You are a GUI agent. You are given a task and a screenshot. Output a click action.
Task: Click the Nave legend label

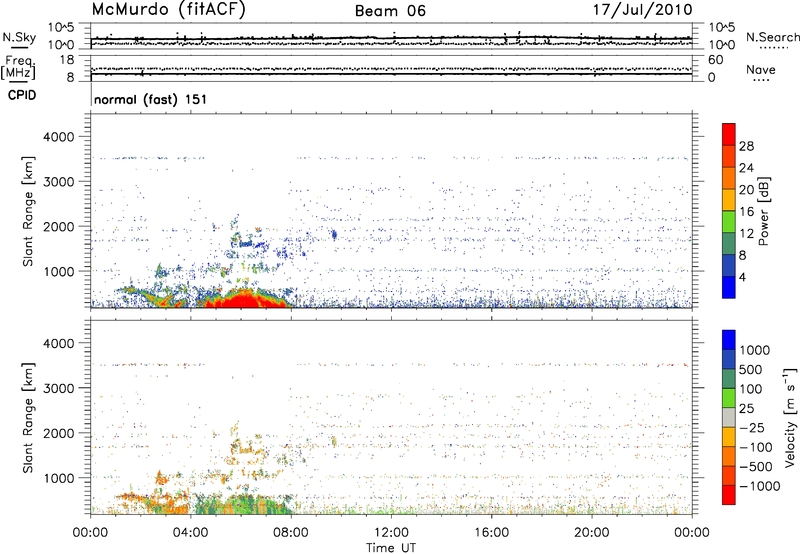tap(761, 70)
